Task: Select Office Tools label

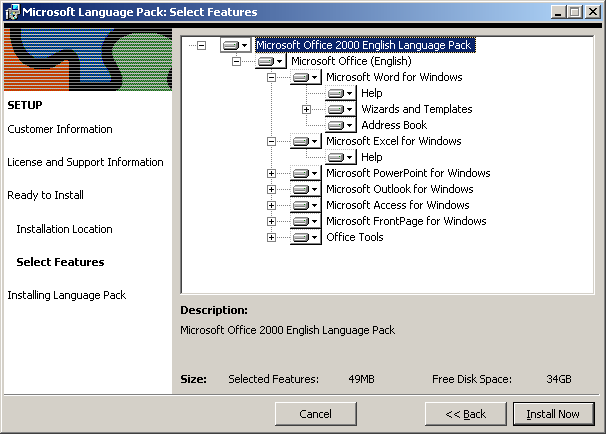Action: [355, 237]
